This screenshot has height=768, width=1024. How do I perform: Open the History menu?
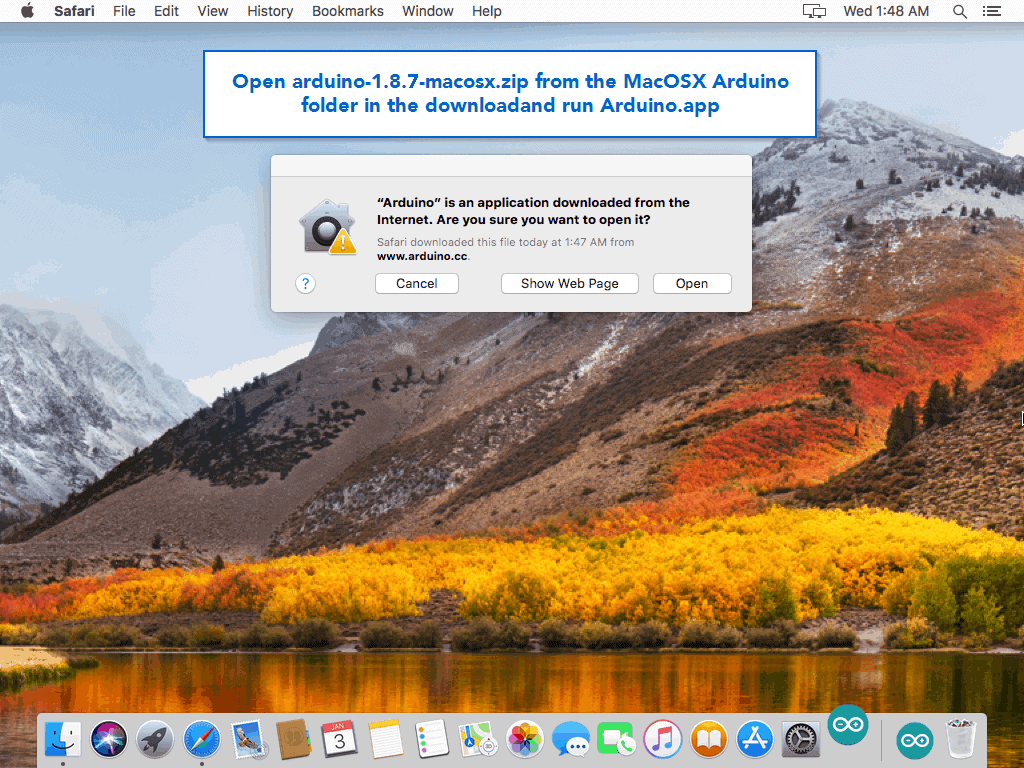point(270,11)
